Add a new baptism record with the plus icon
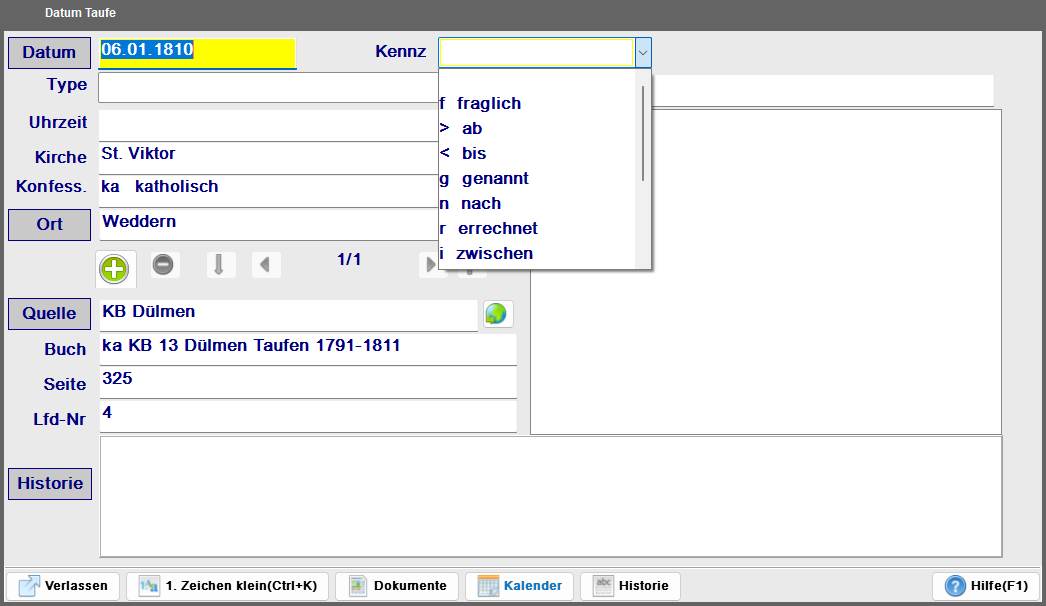 pos(114,268)
